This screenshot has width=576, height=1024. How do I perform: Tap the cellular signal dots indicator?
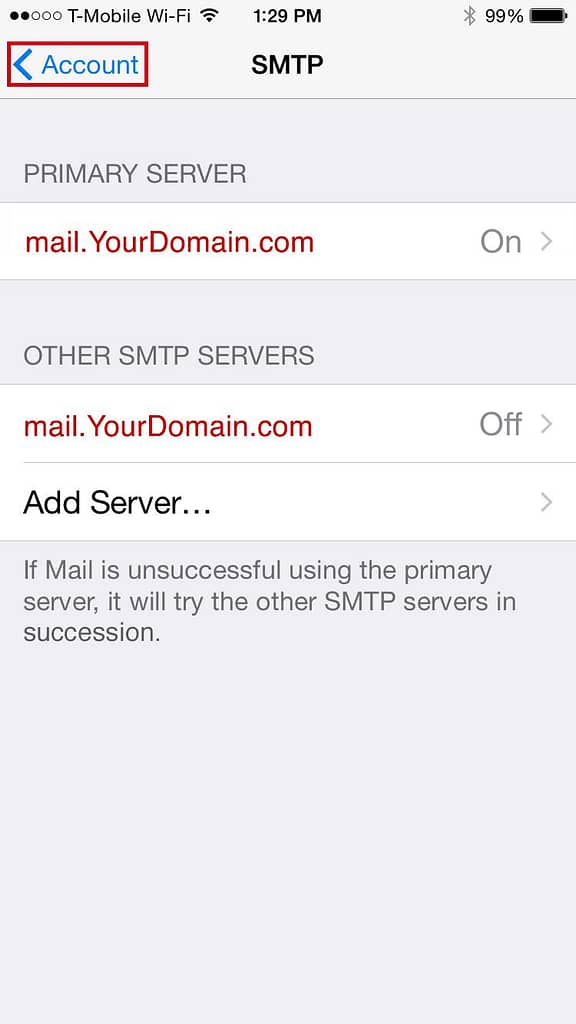pos(36,16)
